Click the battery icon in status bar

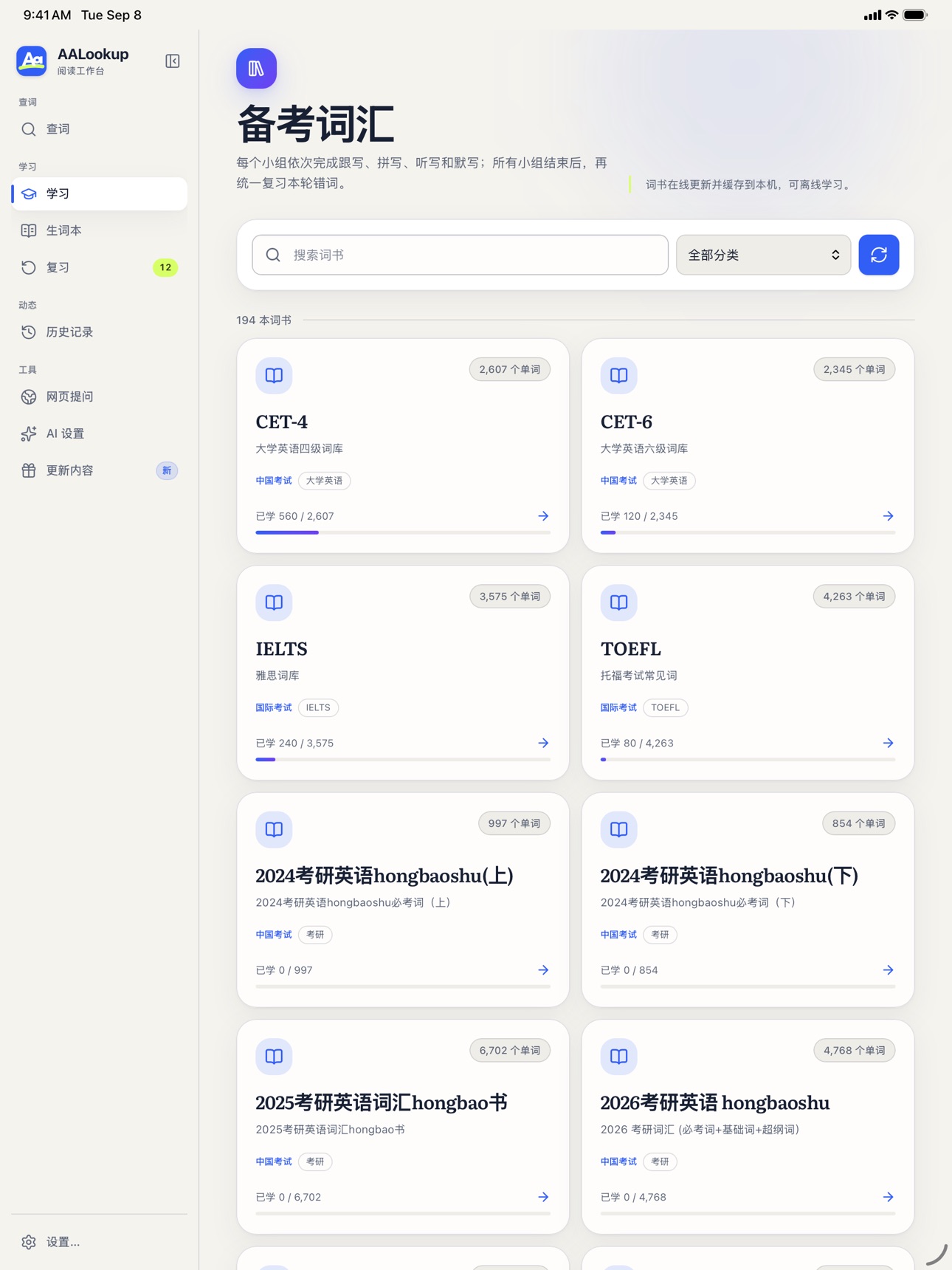(x=915, y=15)
